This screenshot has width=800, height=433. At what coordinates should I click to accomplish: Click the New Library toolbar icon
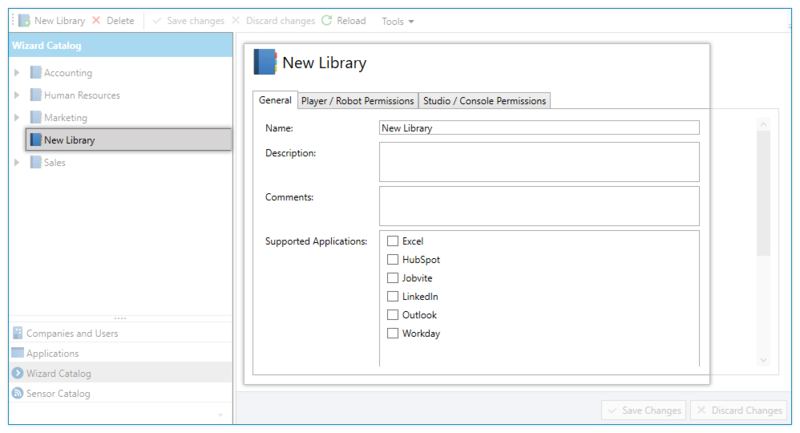click(x=24, y=20)
